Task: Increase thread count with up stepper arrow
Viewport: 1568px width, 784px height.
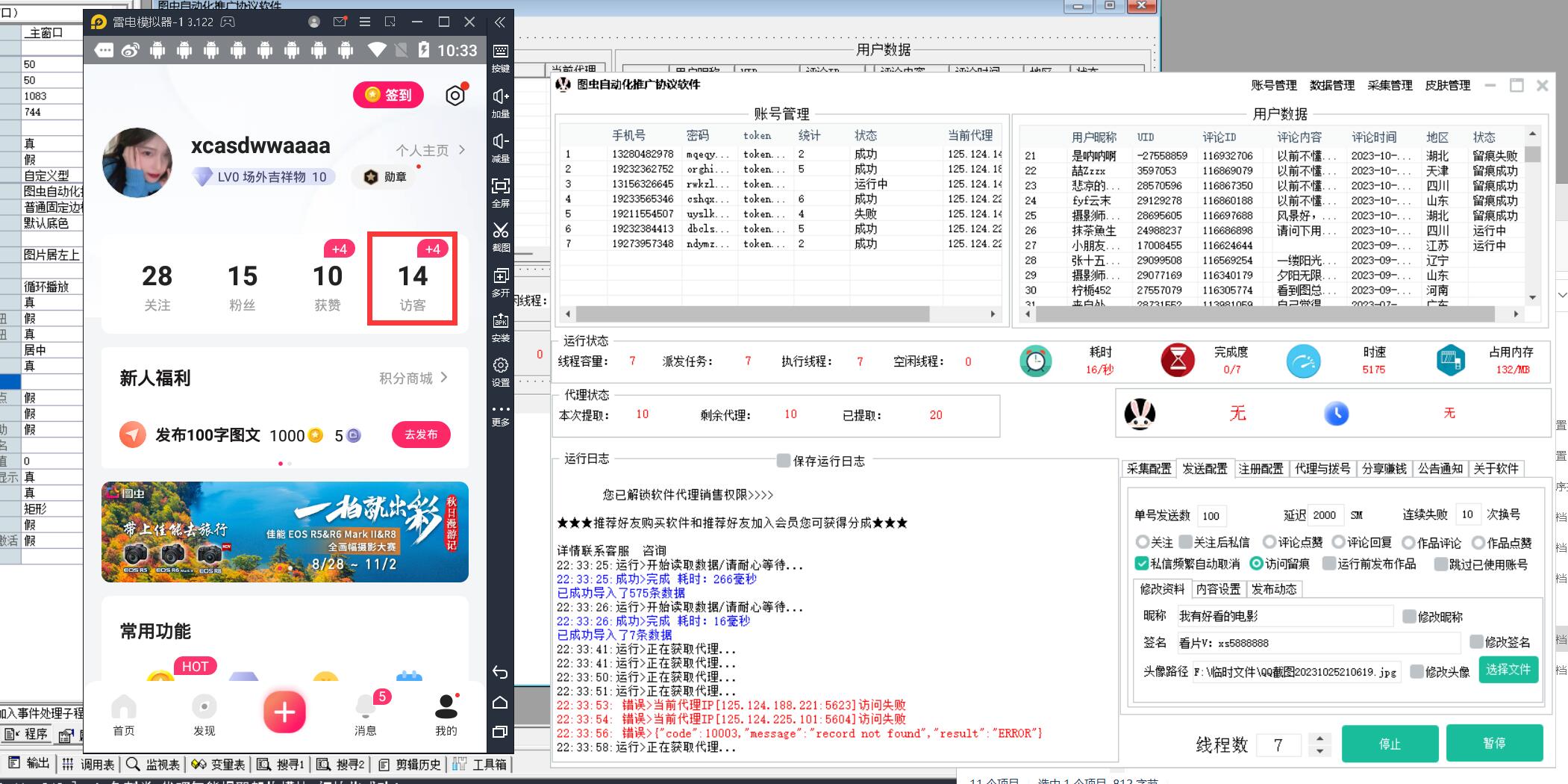Action: [1320, 738]
